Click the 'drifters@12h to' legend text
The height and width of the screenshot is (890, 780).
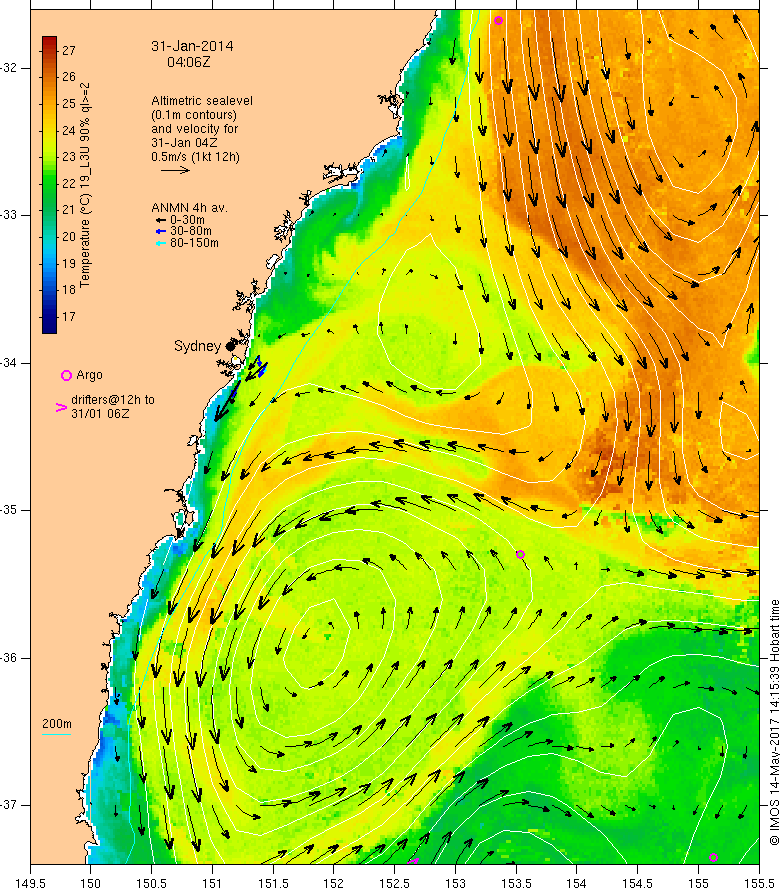(x=113, y=400)
